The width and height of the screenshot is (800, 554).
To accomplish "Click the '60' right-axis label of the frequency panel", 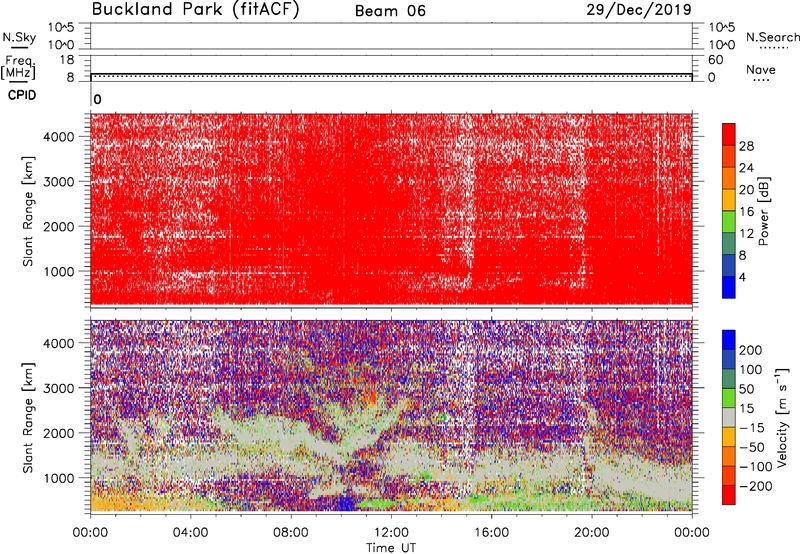I will [715, 60].
